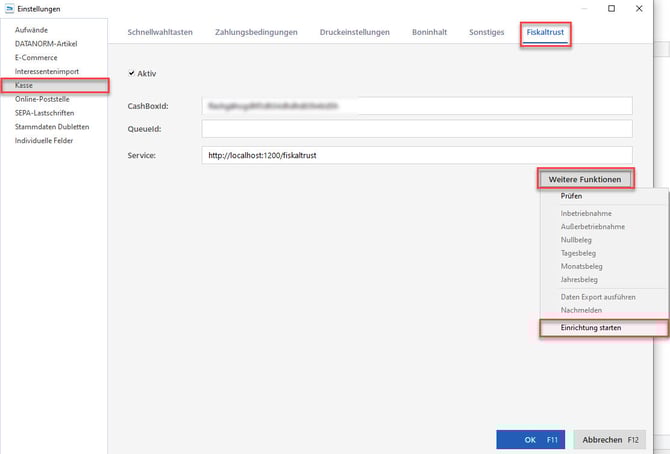
Task: Go to the Druckeinstellungen tab
Action: (355, 32)
